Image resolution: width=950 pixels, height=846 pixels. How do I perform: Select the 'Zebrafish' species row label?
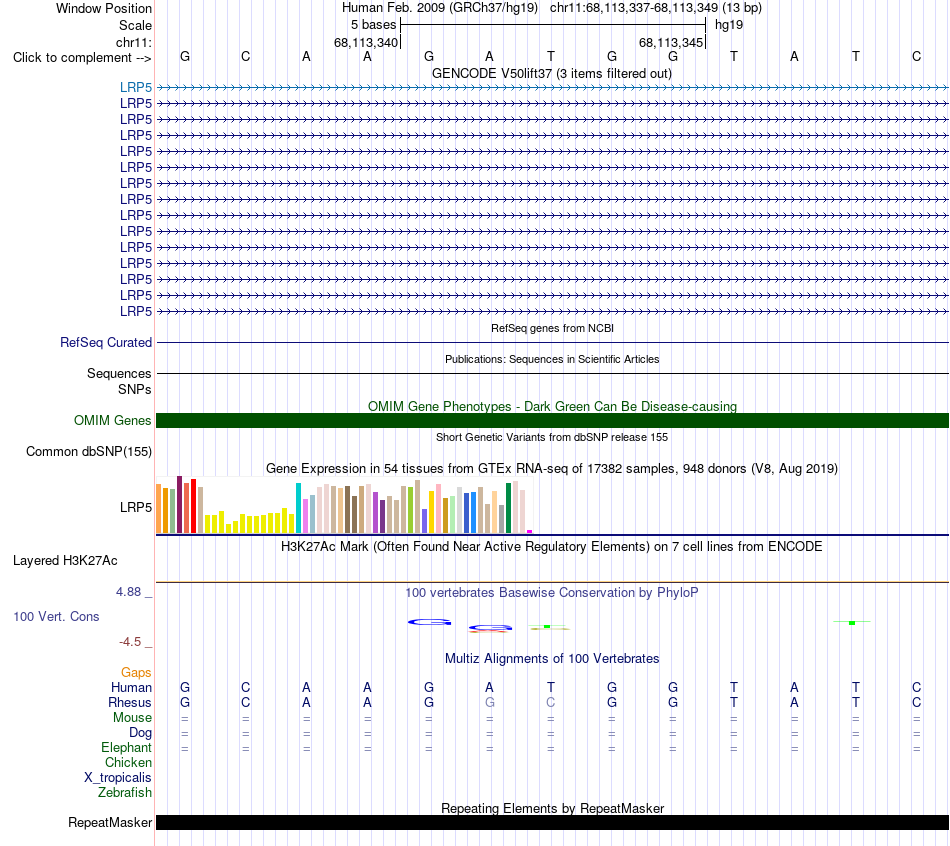pyautogui.click(x=125, y=793)
